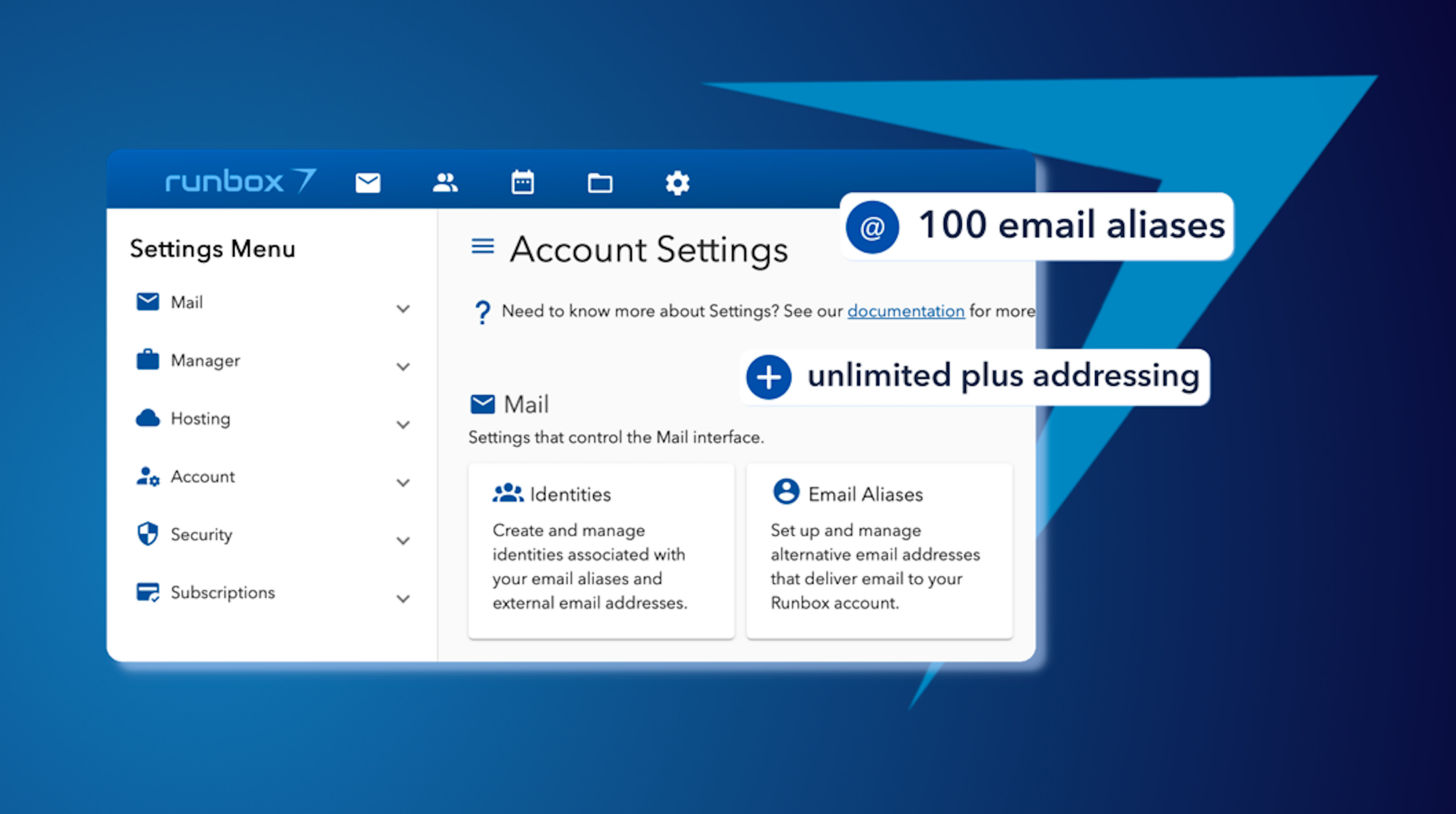Click the group icon on Identities card
The image size is (1456, 814).
(508, 493)
